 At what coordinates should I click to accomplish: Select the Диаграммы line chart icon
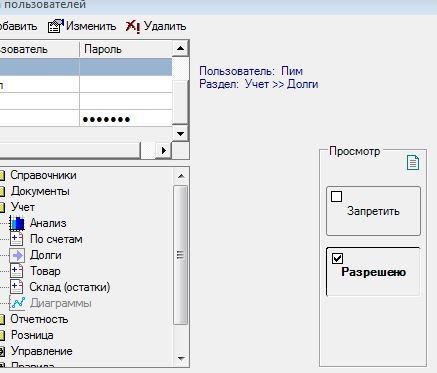[x=17, y=303]
